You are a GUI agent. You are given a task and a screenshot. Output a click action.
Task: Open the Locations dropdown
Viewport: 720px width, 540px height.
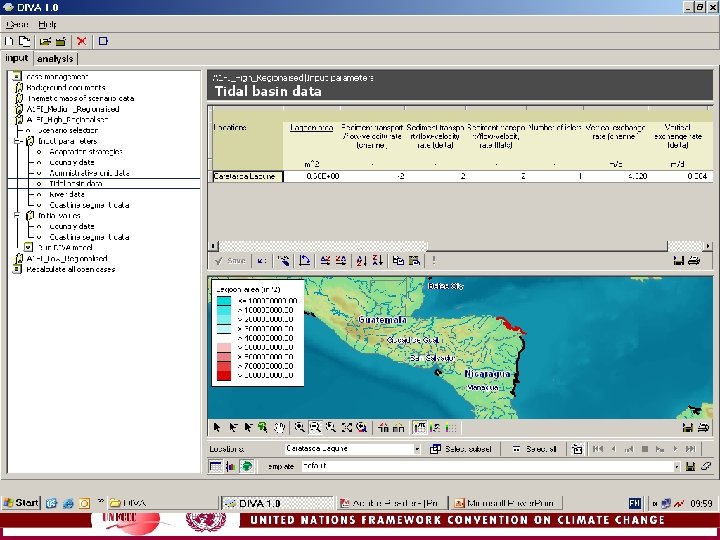(x=417, y=449)
